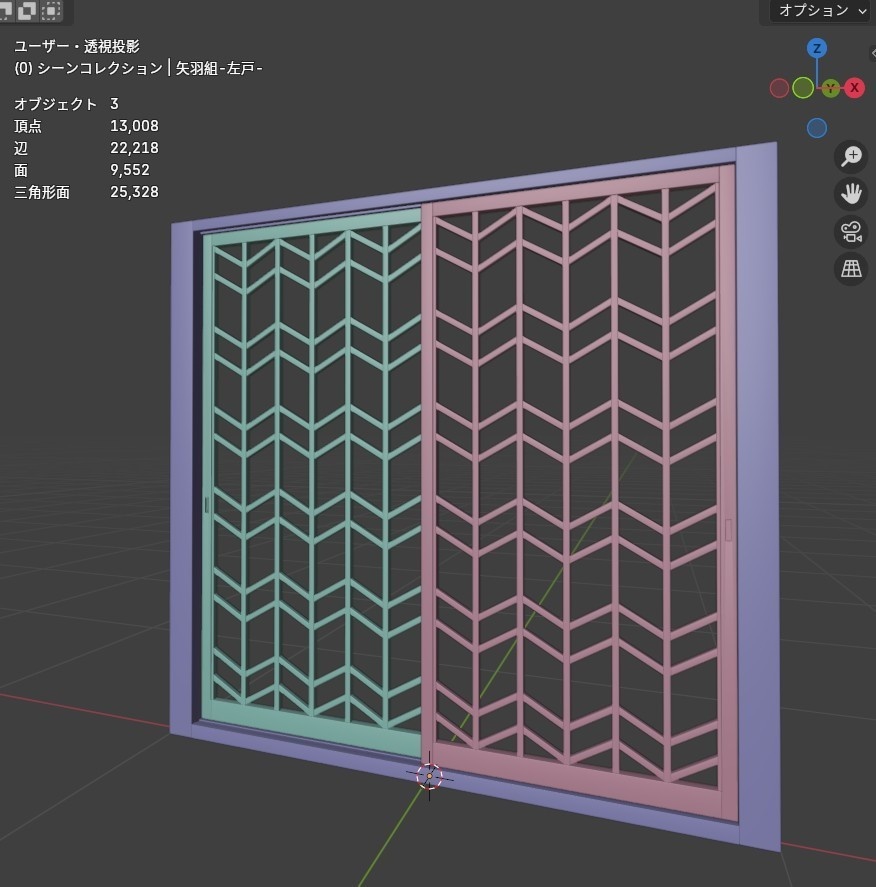The image size is (876, 887).
Task: Click the ユーザー・透視投影 view label
Action: [x=76, y=46]
